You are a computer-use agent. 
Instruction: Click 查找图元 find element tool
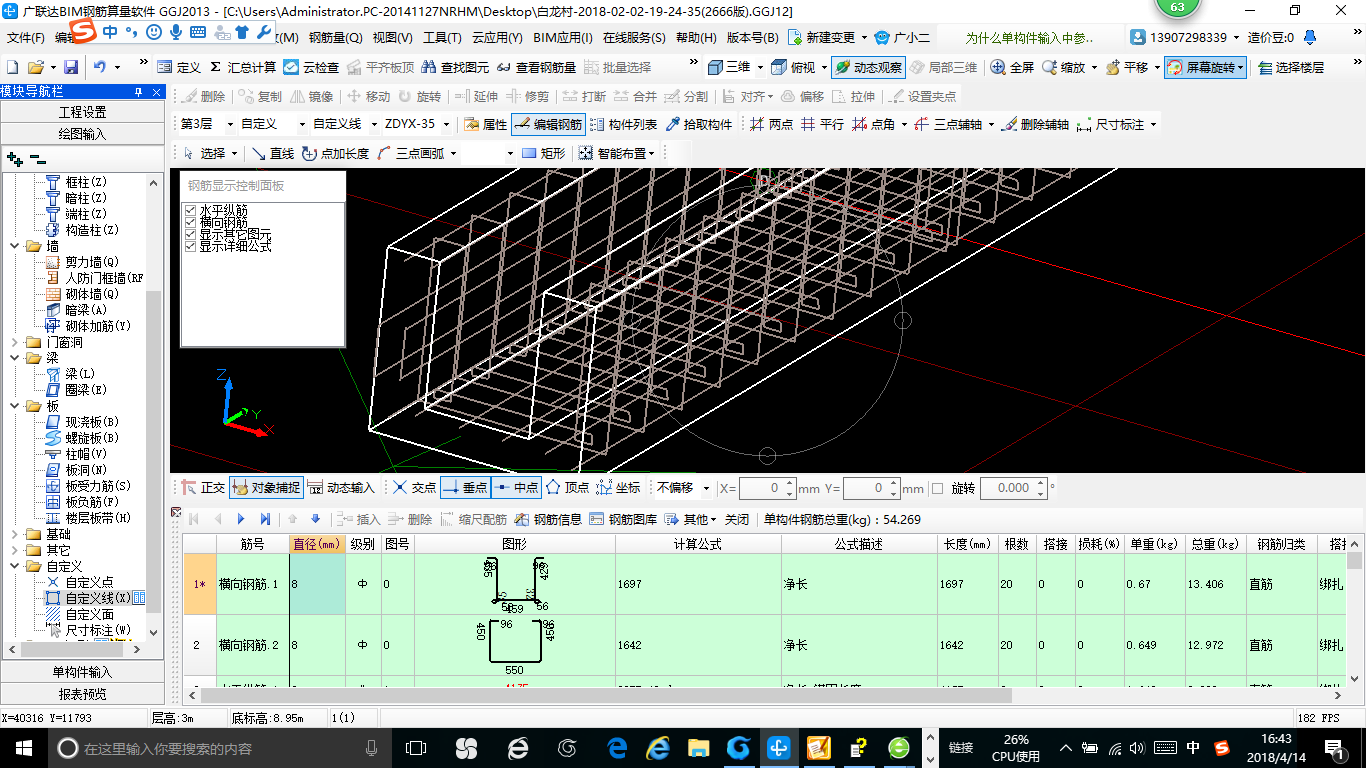tap(455, 68)
